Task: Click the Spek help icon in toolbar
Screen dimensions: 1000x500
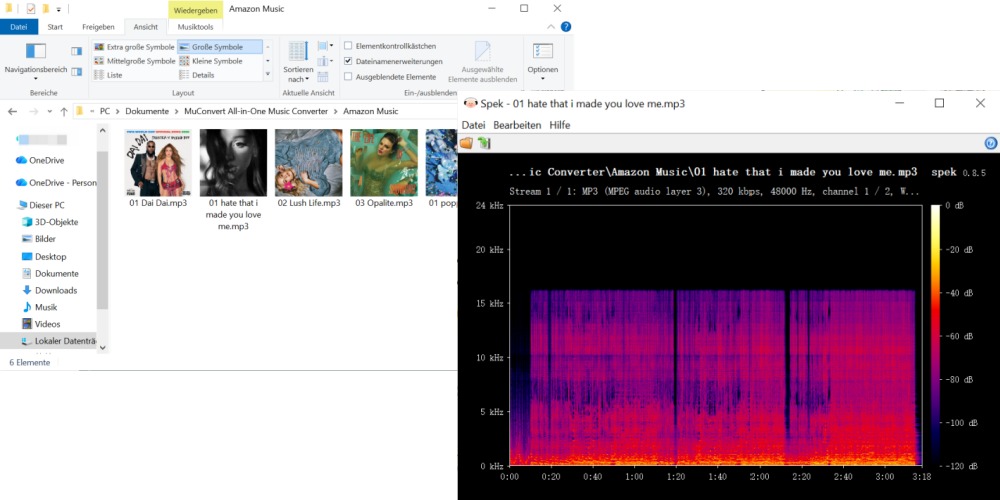Action: coord(990,143)
